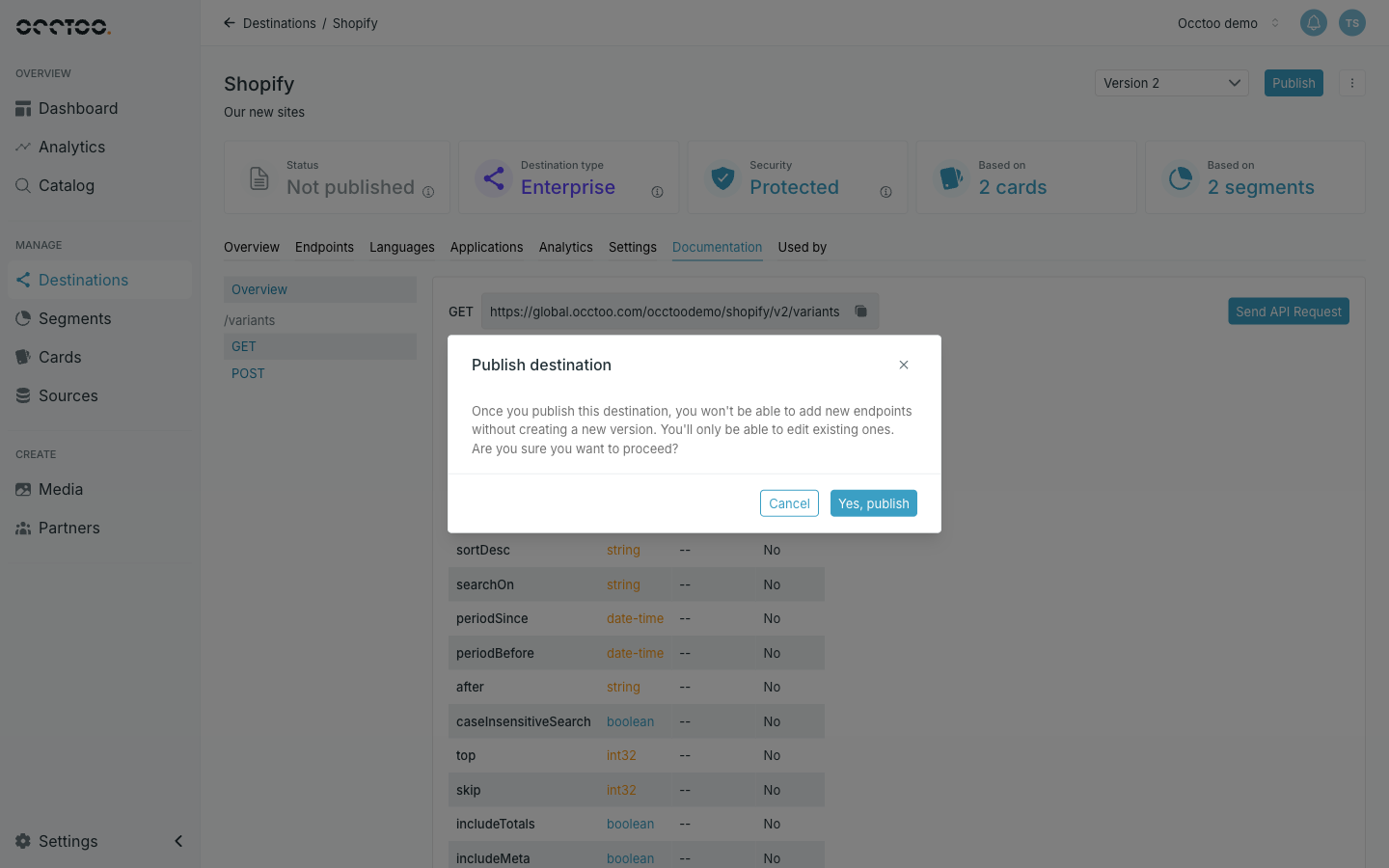Open the destination Analytics tab
This screenshot has width=1389, height=868.
[566, 247]
